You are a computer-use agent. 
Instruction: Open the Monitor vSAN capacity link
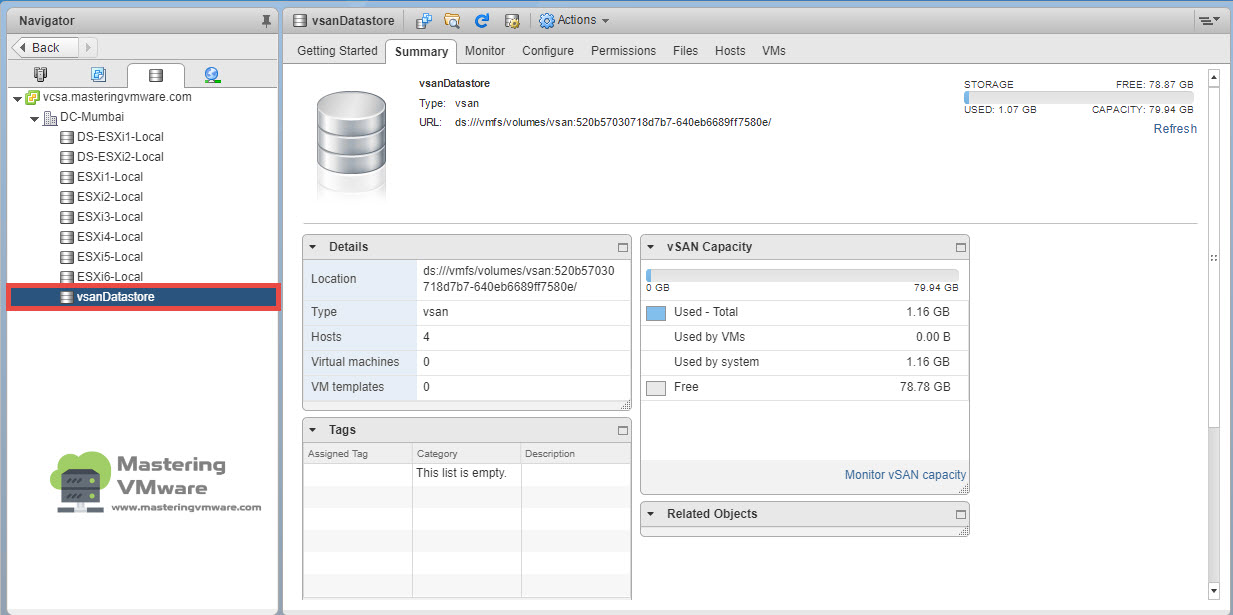point(906,475)
